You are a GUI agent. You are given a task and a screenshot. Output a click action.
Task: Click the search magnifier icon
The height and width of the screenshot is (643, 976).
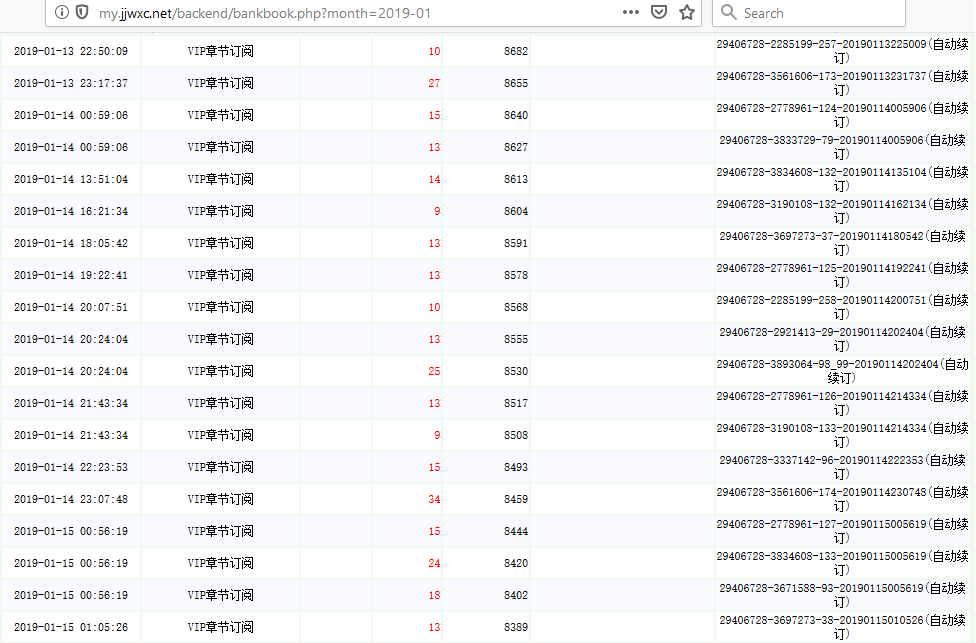pos(728,12)
